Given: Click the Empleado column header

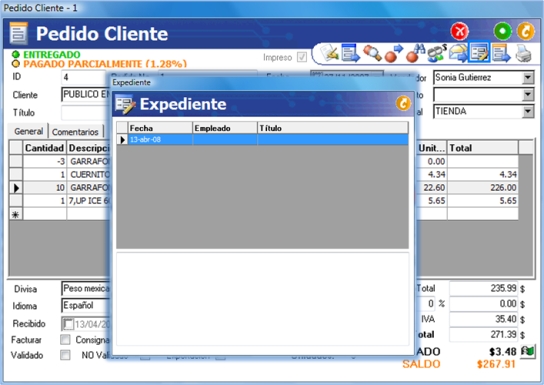Looking at the screenshot, I should point(225,128).
